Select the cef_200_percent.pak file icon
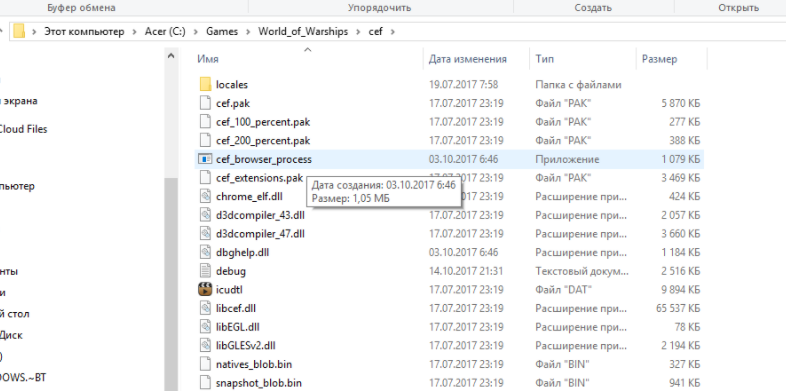786x391 pixels. 205,140
